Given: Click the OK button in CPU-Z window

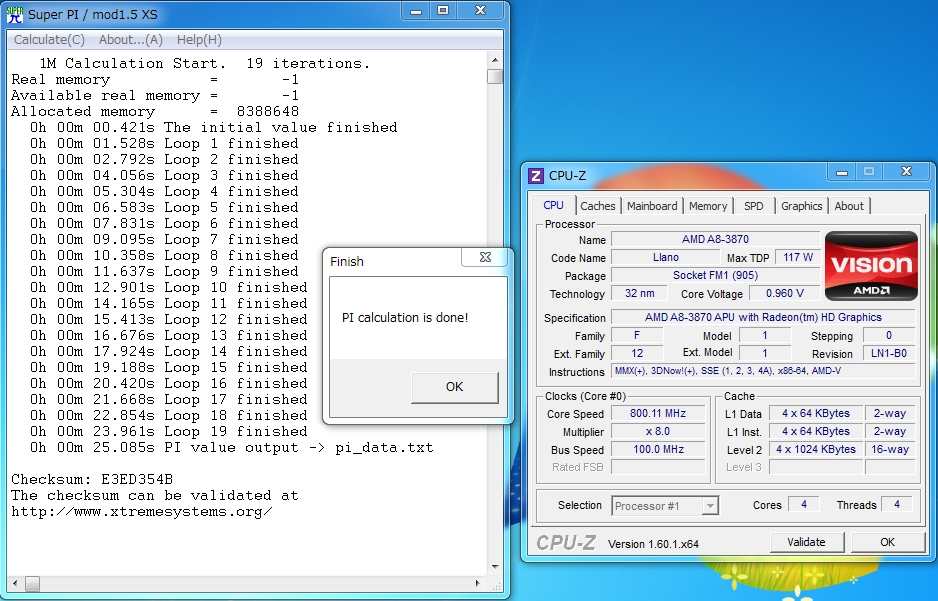Looking at the screenshot, I should coord(887,542).
